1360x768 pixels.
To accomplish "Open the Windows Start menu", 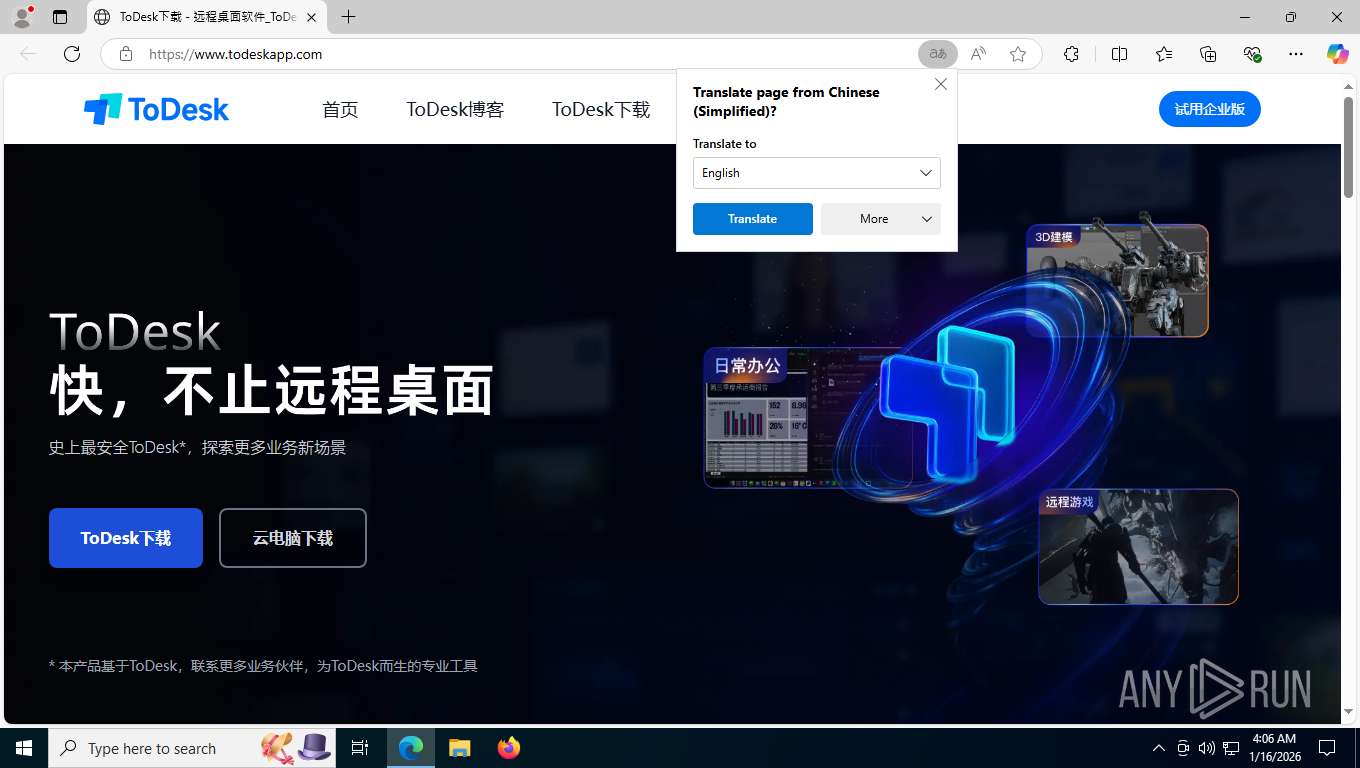I will coord(24,748).
